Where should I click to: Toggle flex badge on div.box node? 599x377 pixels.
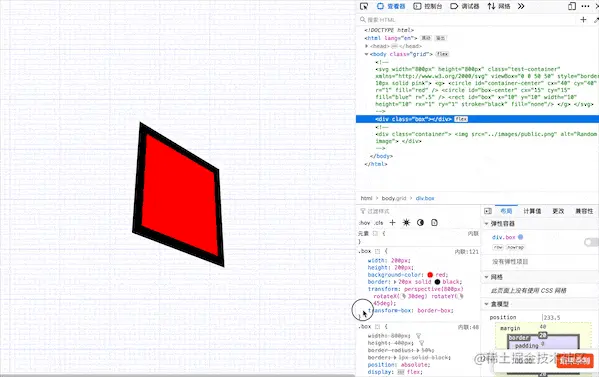pos(461,119)
